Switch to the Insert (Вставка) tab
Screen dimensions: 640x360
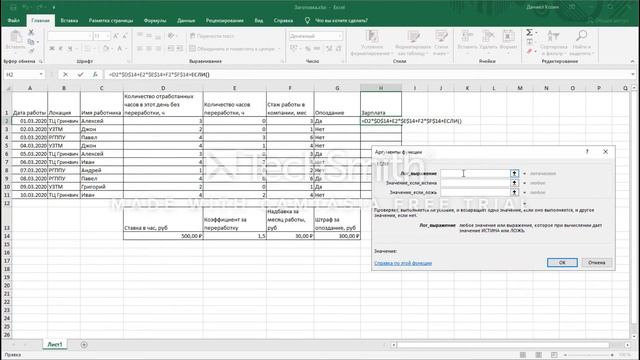69,20
